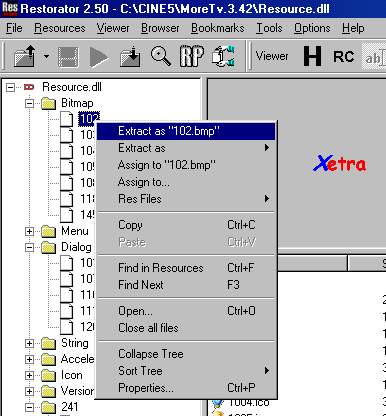Image resolution: width=386 pixels, height=416 pixels.
Task: Open the Extract as submenu
Action: pyautogui.click(x=186, y=148)
